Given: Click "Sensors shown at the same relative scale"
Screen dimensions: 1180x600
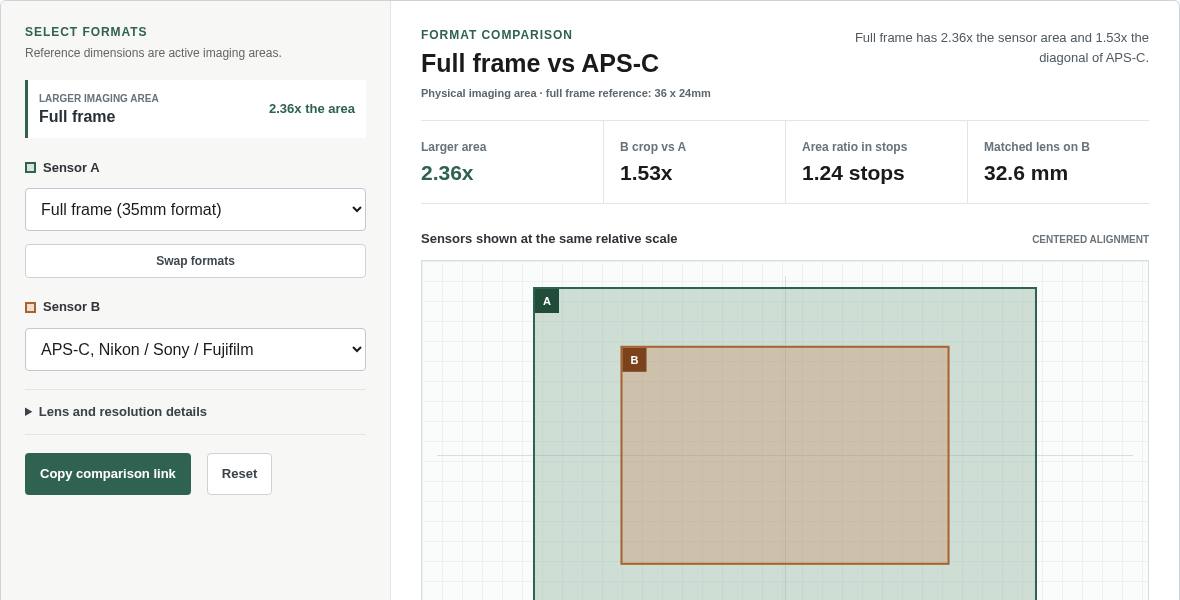Looking at the screenshot, I should pyautogui.click(x=549, y=239).
